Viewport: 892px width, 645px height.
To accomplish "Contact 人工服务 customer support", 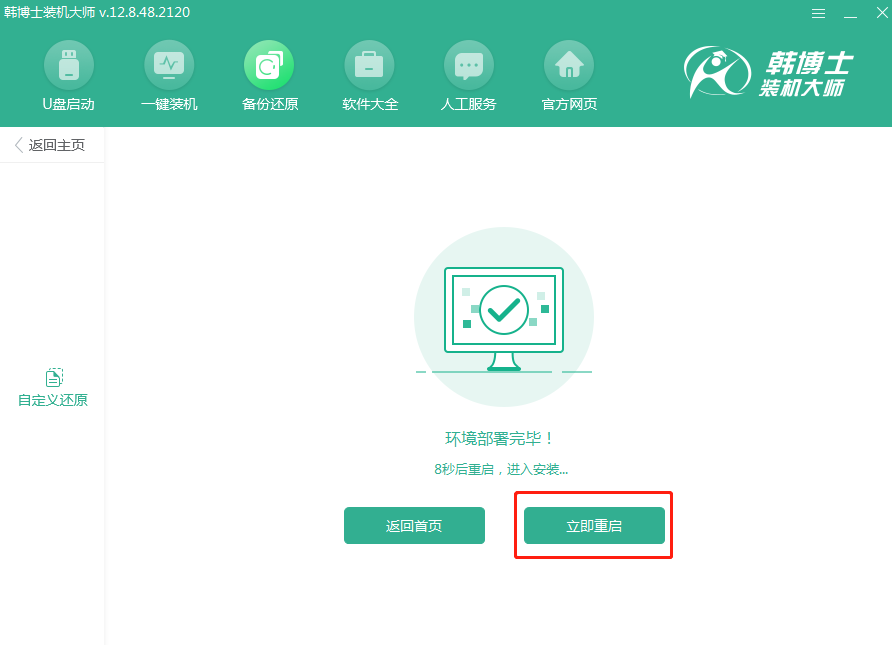I will [x=469, y=75].
